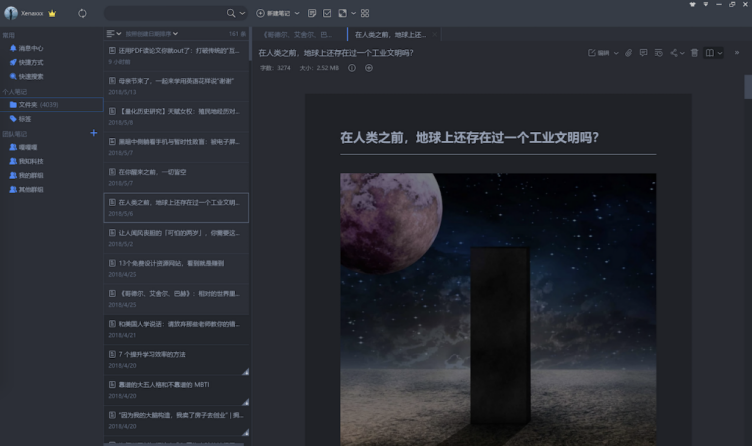
Task: Expand the share options dropdown
Action: pyautogui.click(x=684, y=52)
